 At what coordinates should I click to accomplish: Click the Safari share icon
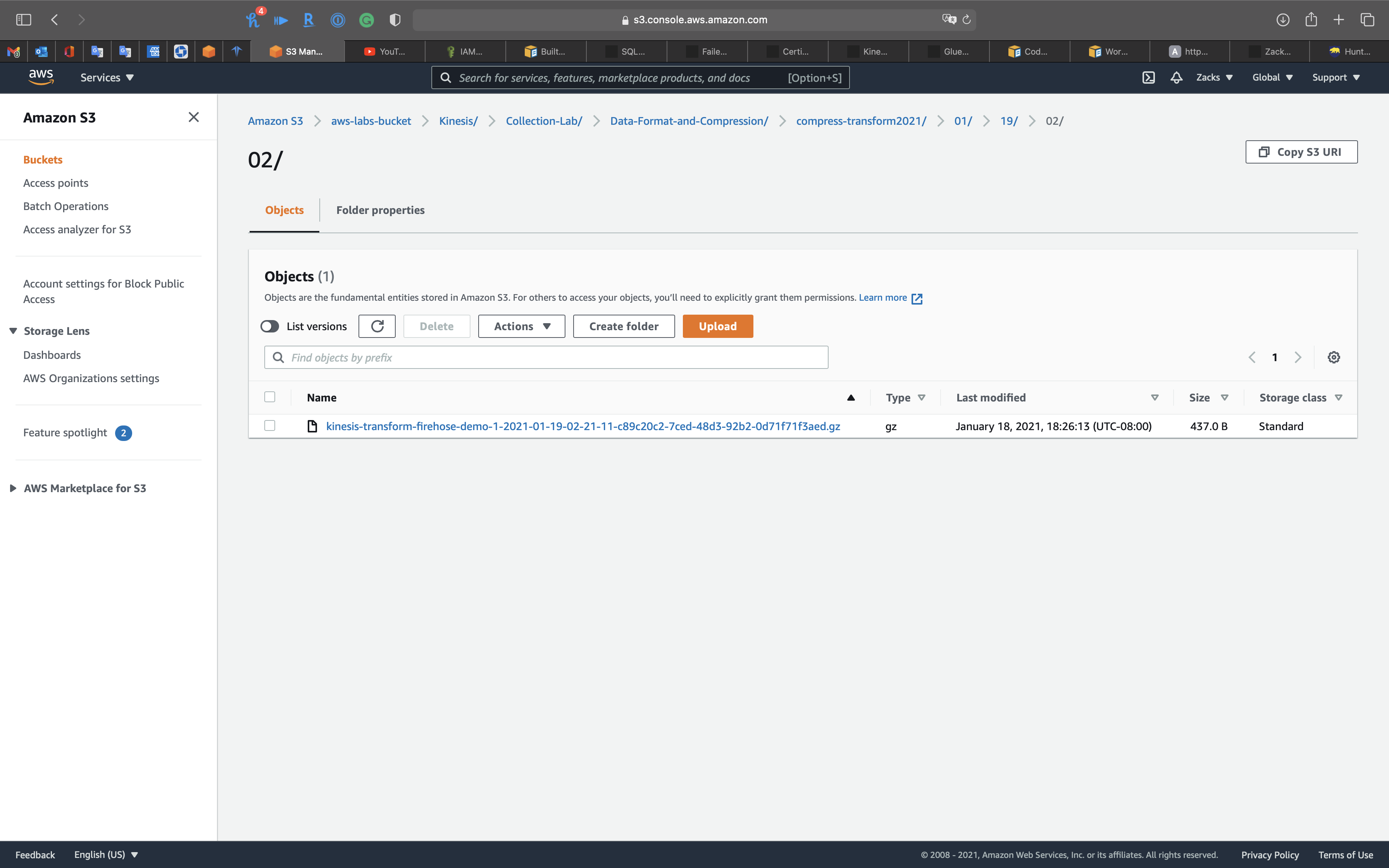click(x=1311, y=19)
